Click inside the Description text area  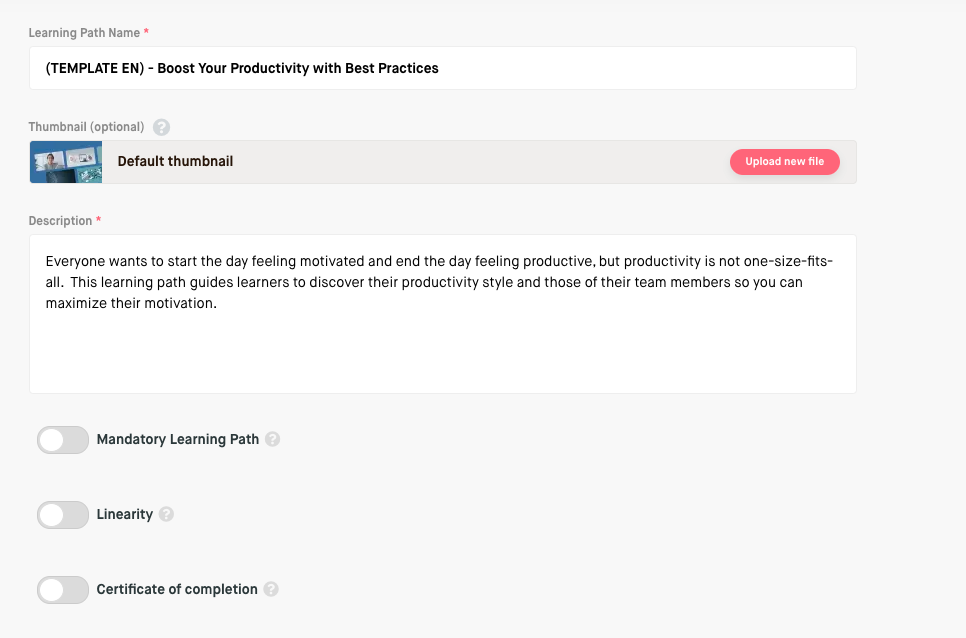click(443, 314)
